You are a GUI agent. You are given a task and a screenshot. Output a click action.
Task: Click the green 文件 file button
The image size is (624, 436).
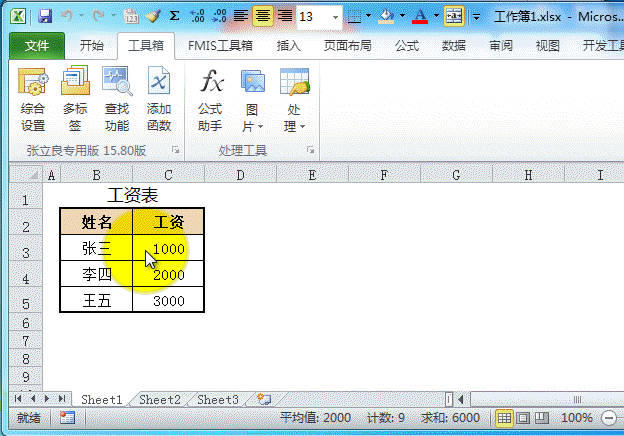[37, 45]
